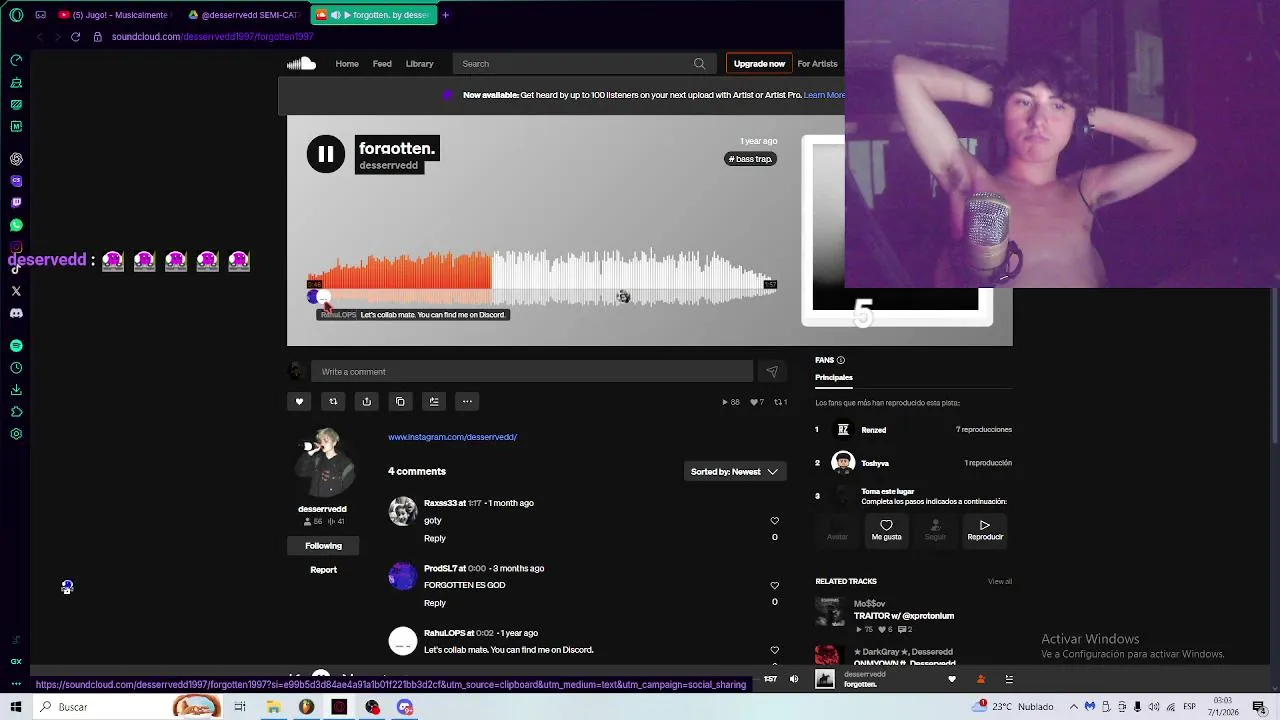
Task: Open Opera sidebar settings gear
Action: (x=16, y=434)
